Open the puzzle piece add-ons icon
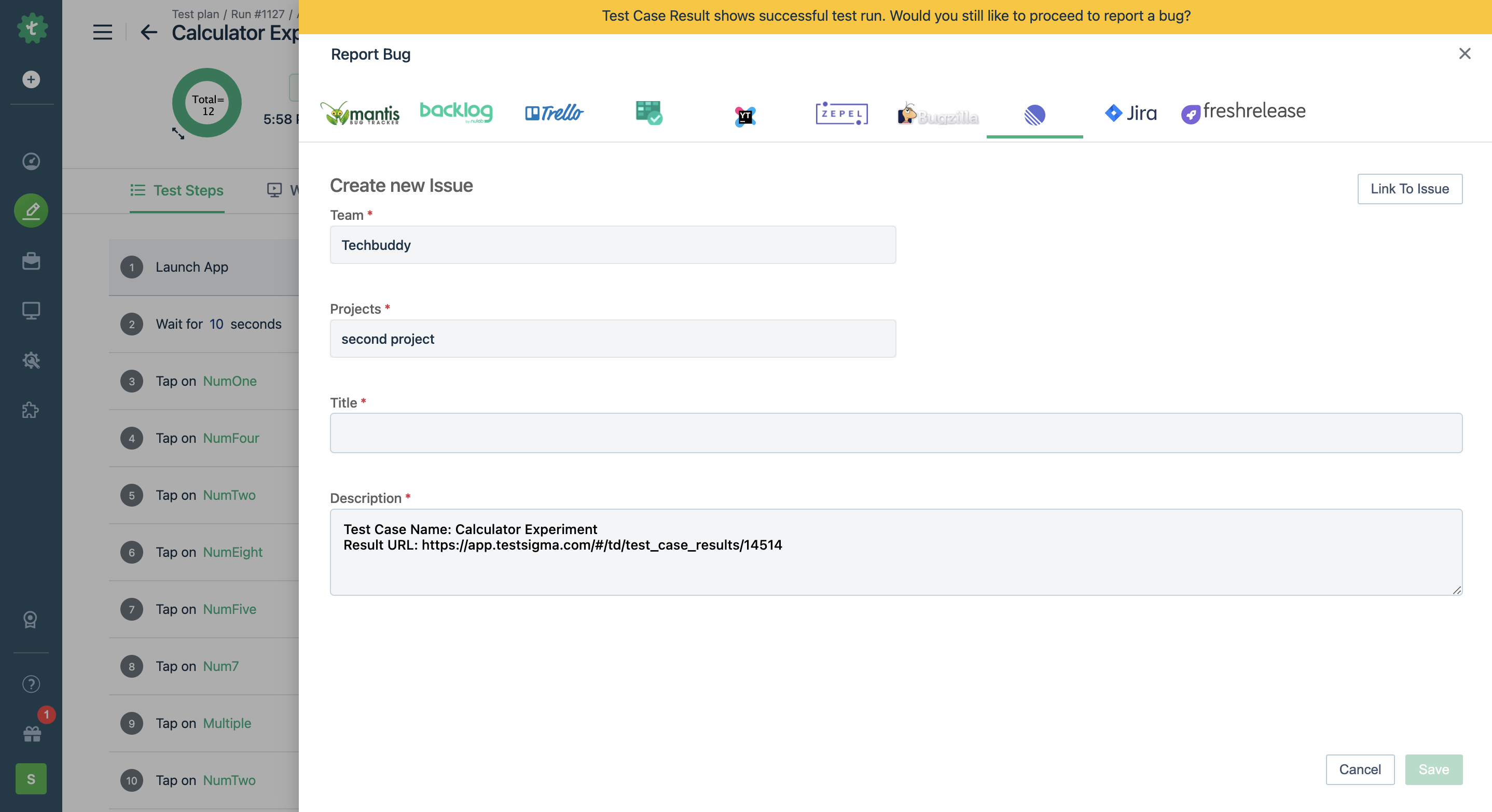The width and height of the screenshot is (1492, 812). click(31, 410)
